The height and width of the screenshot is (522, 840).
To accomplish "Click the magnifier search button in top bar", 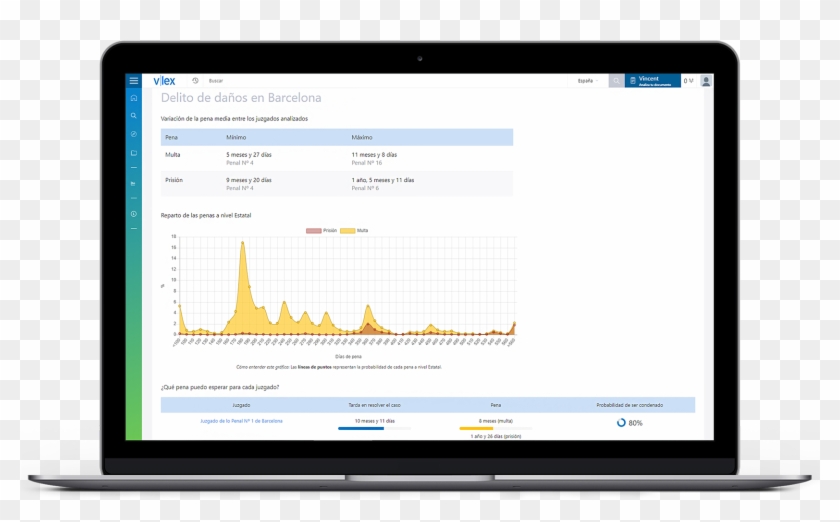I will (x=616, y=80).
